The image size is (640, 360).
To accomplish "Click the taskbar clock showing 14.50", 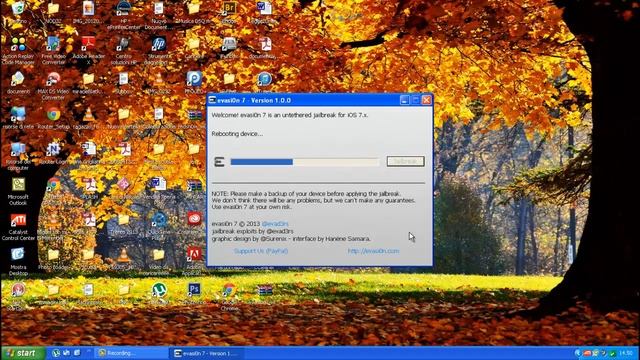I will click(626, 353).
